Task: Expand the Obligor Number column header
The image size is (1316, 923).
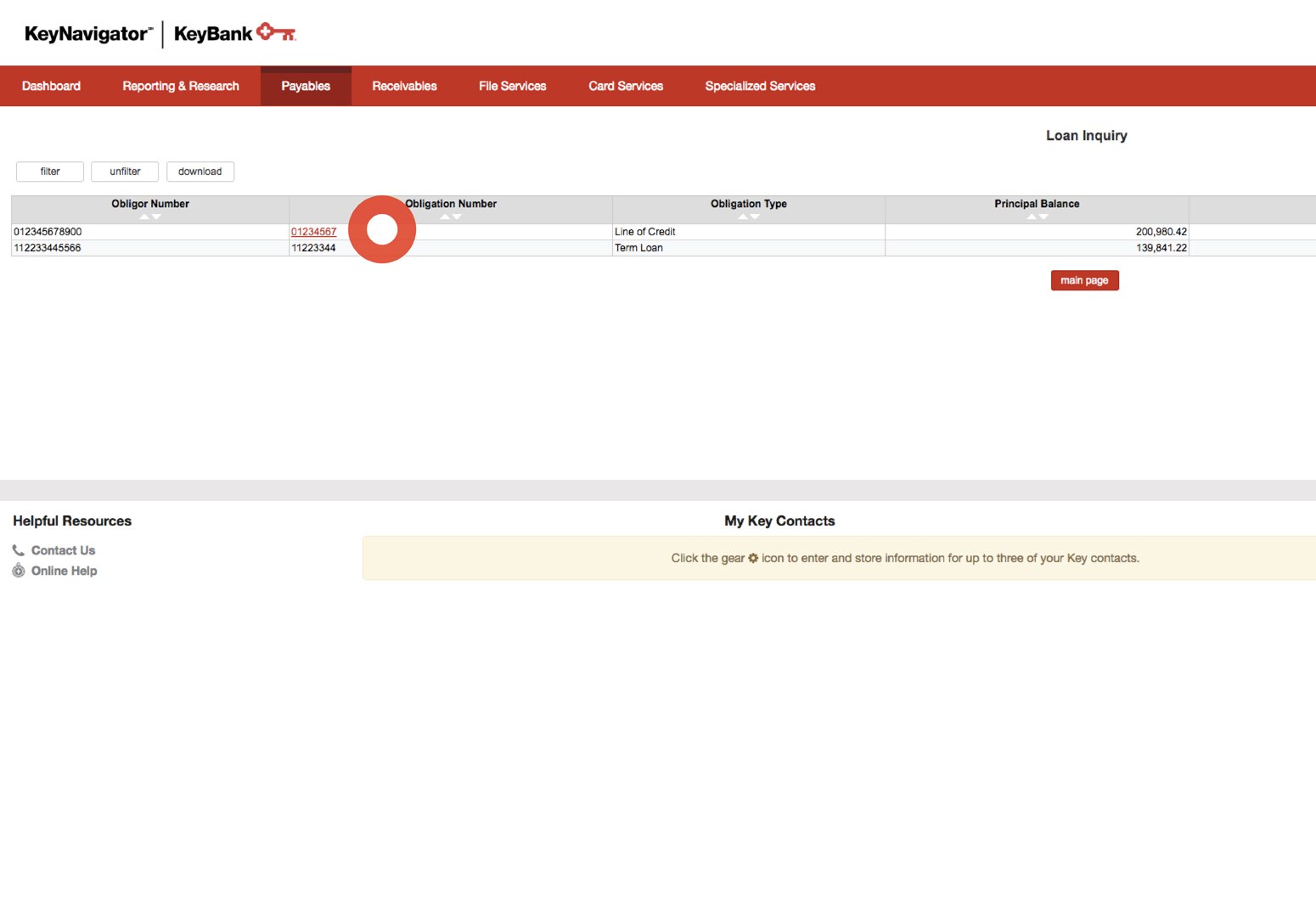Action: click(x=149, y=204)
